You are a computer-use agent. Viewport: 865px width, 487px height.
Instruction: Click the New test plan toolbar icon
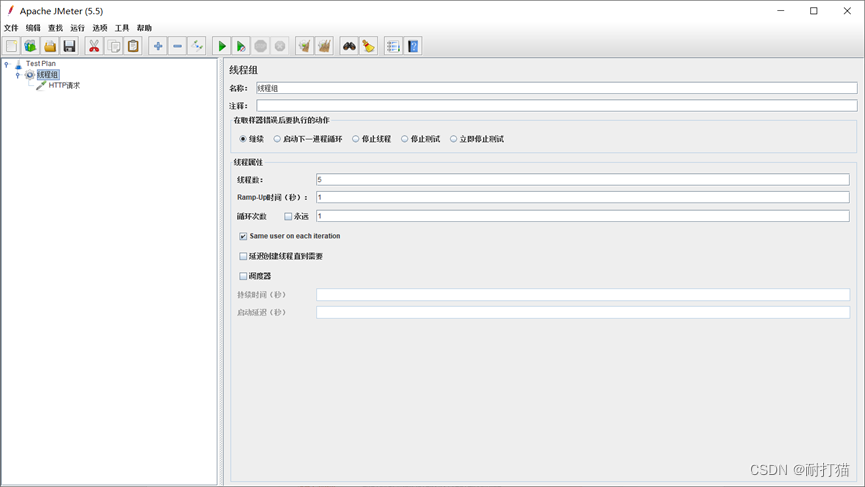tap(12, 46)
